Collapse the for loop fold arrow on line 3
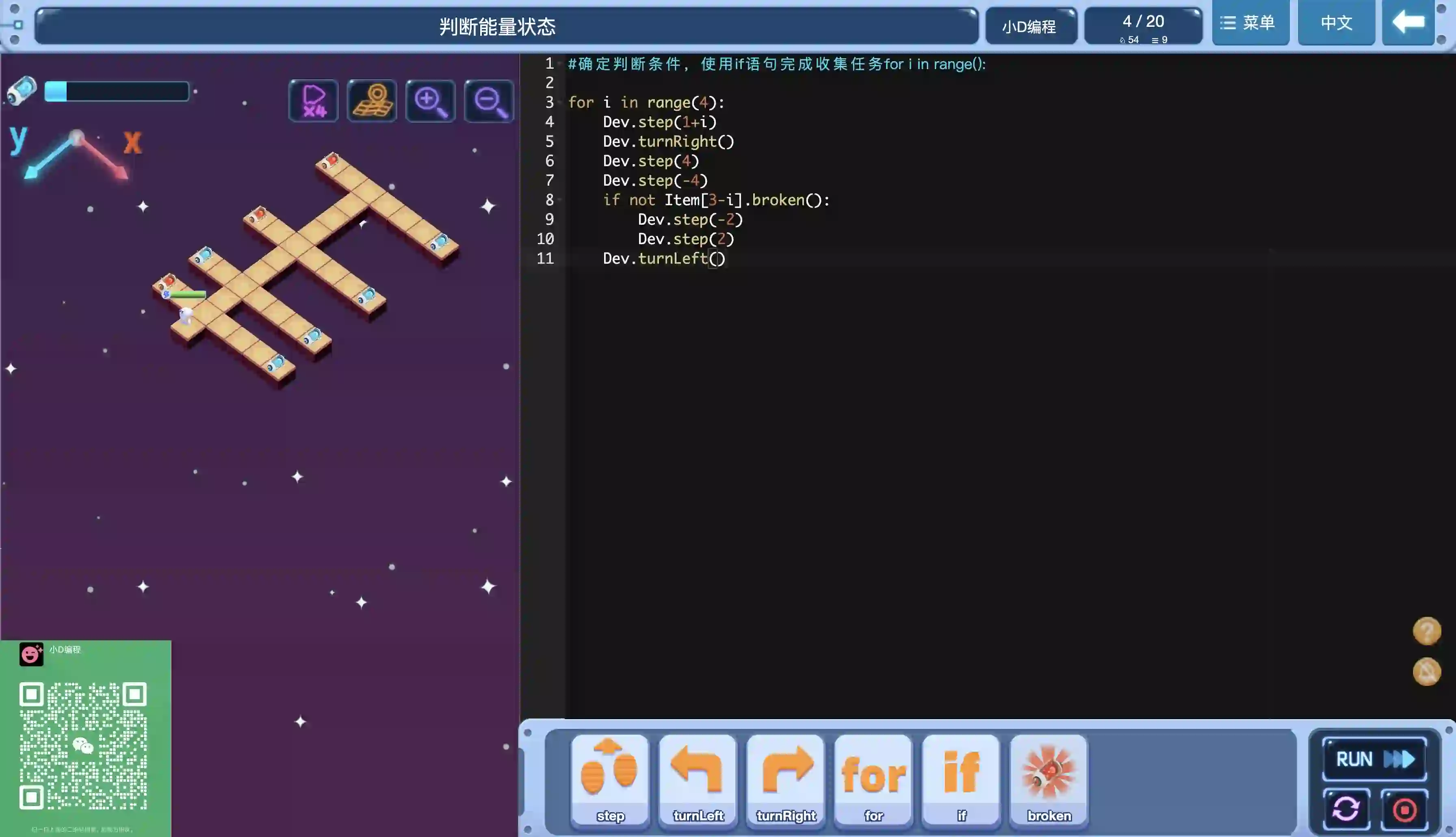 (x=560, y=102)
